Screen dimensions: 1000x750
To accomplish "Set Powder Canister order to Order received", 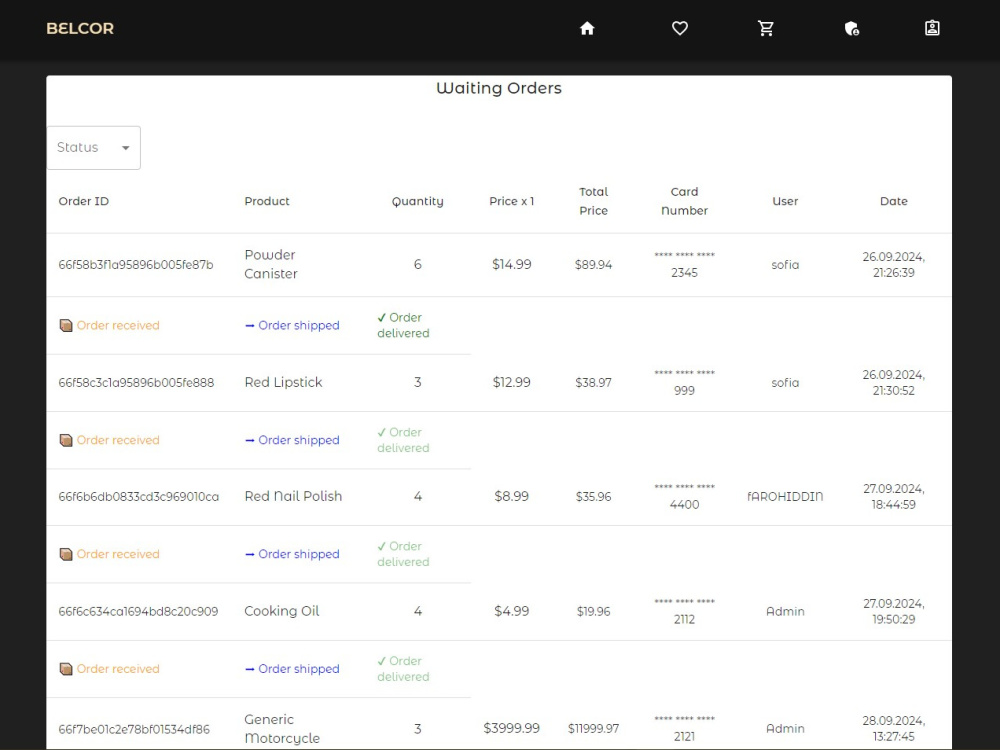I will tap(110, 325).
